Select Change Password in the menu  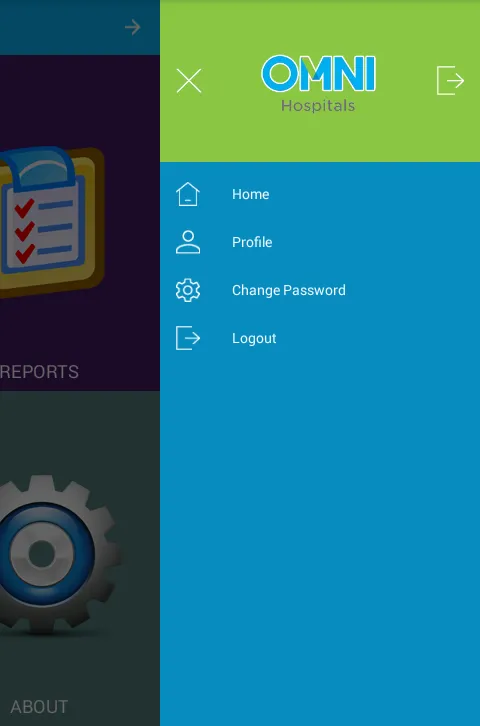(x=289, y=290)
